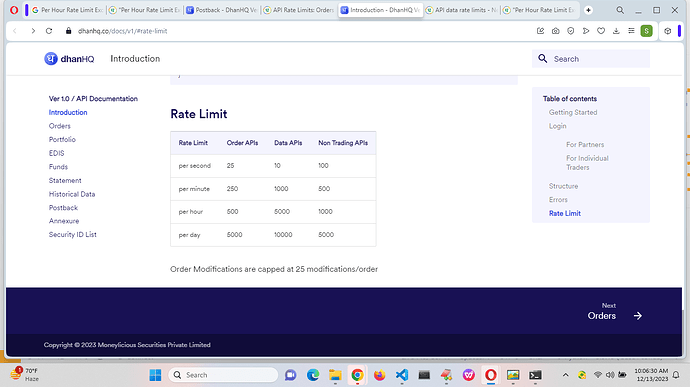This screenshot has width=690, height=387.
Task: Click the Windows taskbar Search box
Action: [x=223, y=375]
